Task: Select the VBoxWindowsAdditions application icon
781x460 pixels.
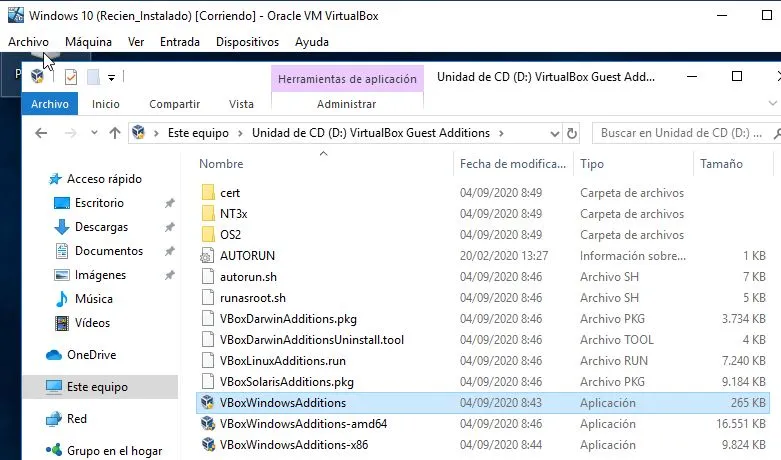Action: (207, 402)
